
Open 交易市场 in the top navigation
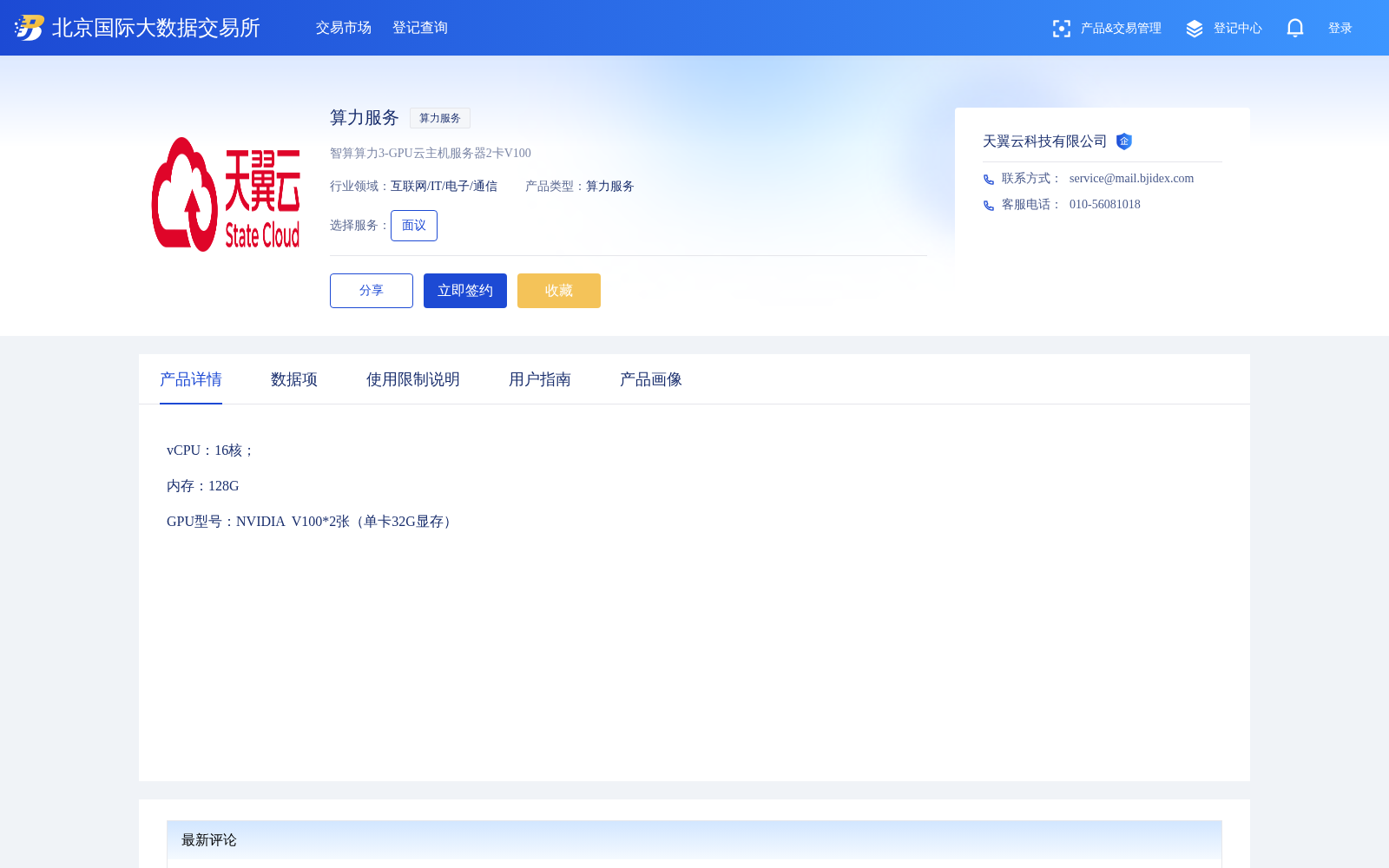tap(344, 28)
